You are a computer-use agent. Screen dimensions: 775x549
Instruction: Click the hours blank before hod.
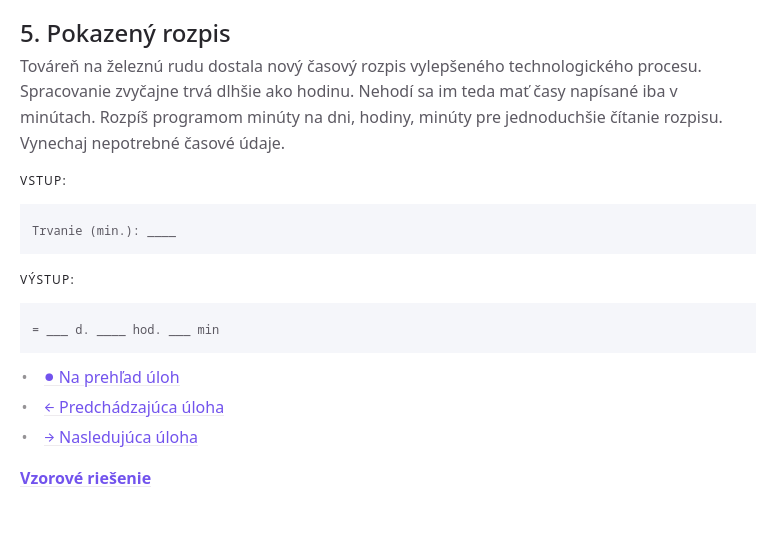coord(111,331)
